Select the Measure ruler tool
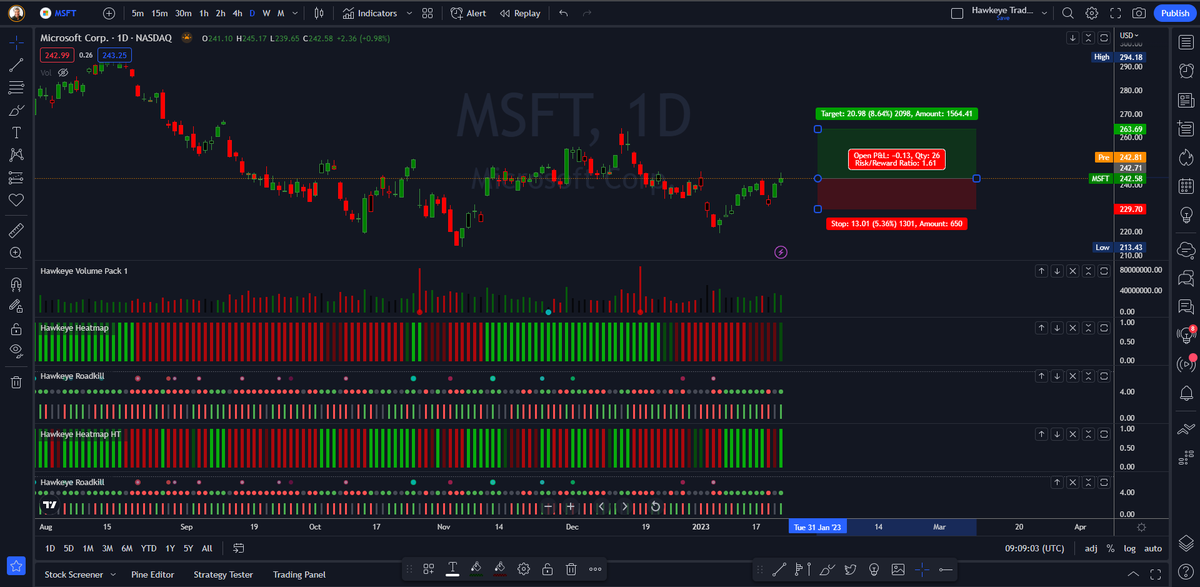Screen dimensions: 1200x587 16,230
